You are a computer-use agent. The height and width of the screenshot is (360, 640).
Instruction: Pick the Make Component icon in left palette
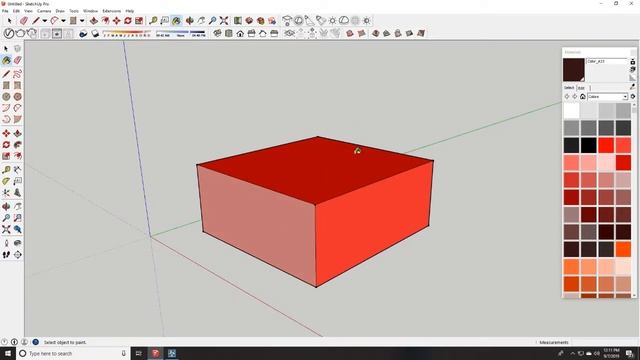click(18, 49)
